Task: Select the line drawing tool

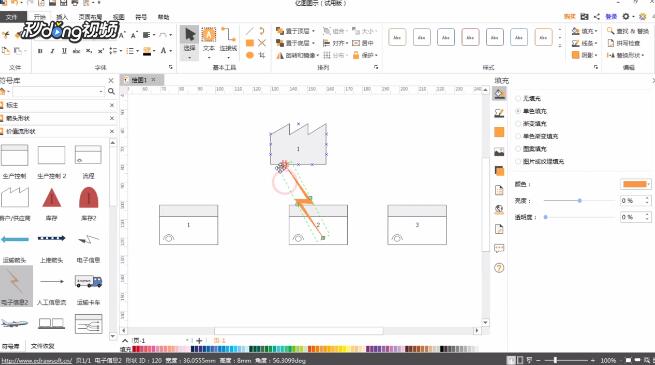Action: click(x=250, y=30)
